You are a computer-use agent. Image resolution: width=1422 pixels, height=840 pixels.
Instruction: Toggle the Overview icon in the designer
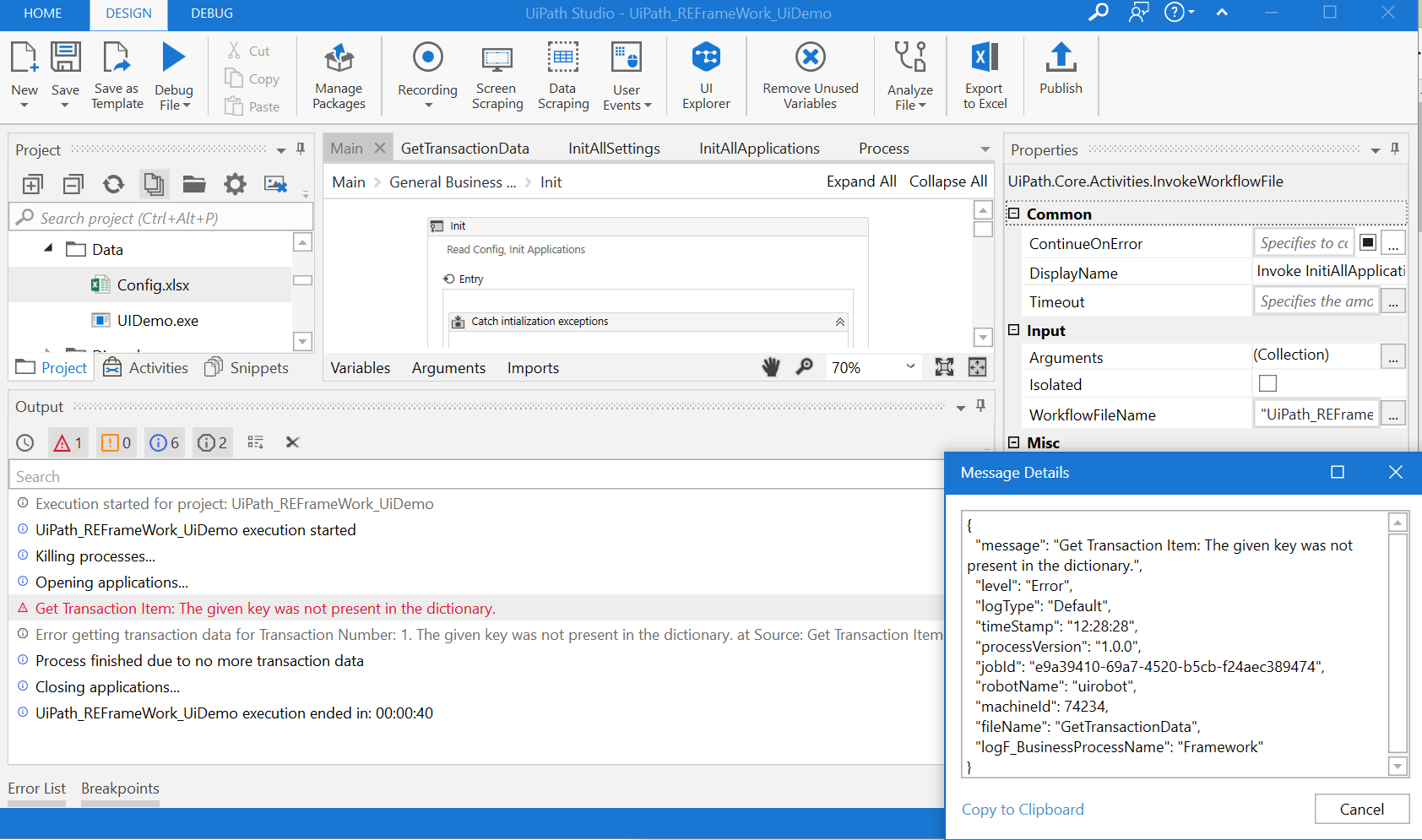click(977, 366)
